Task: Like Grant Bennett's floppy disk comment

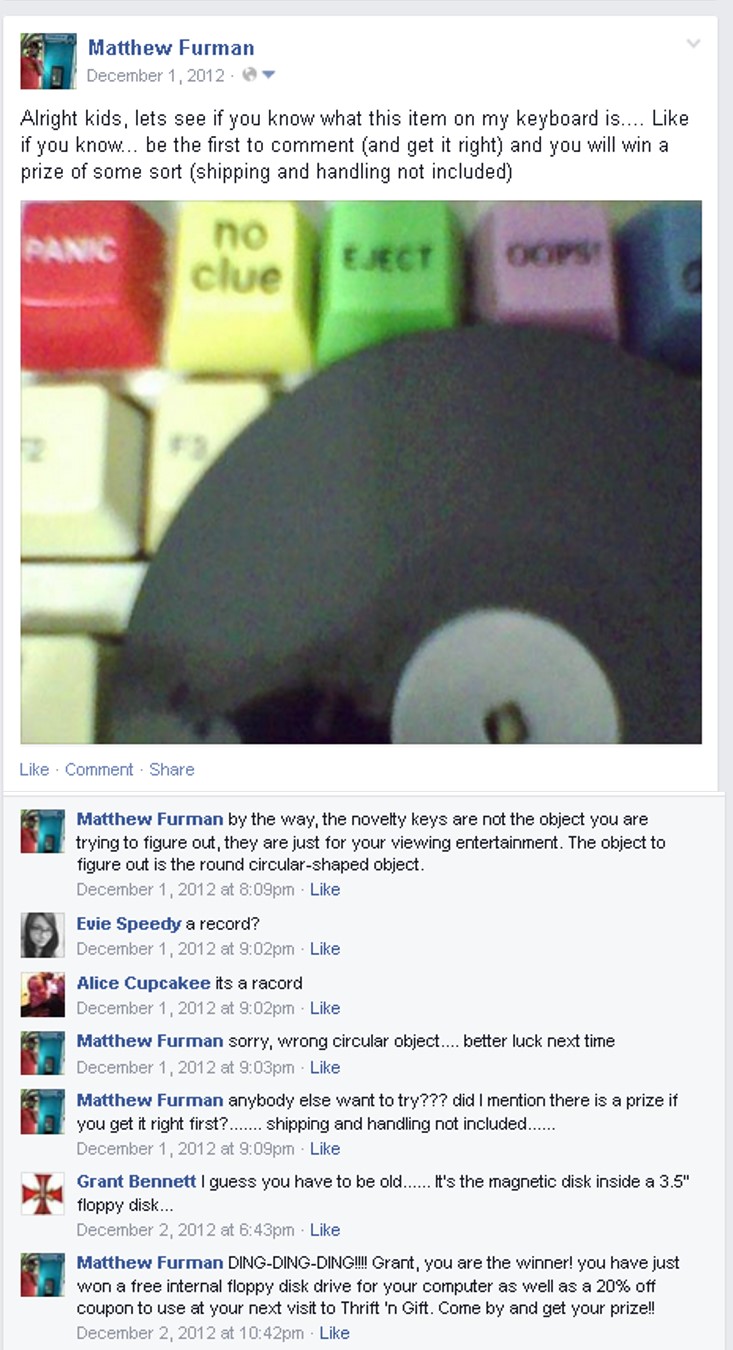Action: [325, 1229]
